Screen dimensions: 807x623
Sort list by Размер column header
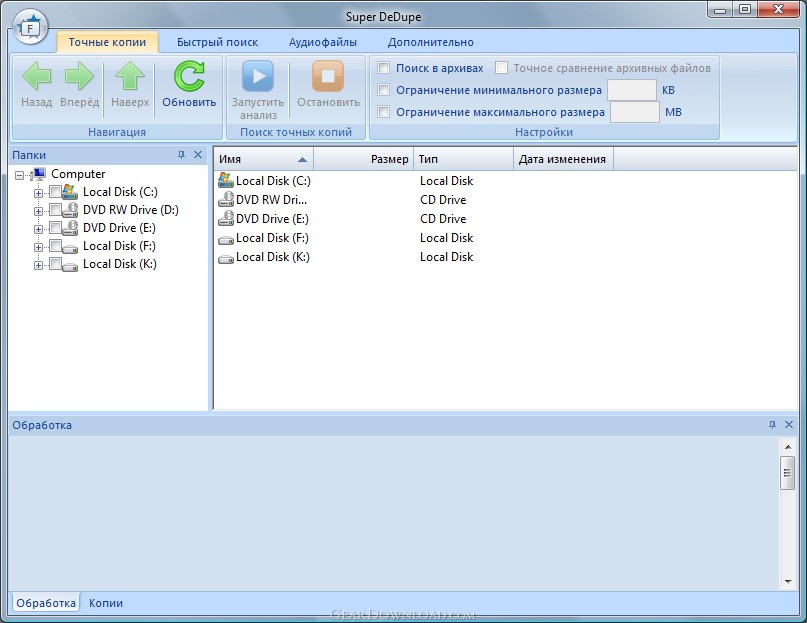pyautogui.click(x=363, y=159)
